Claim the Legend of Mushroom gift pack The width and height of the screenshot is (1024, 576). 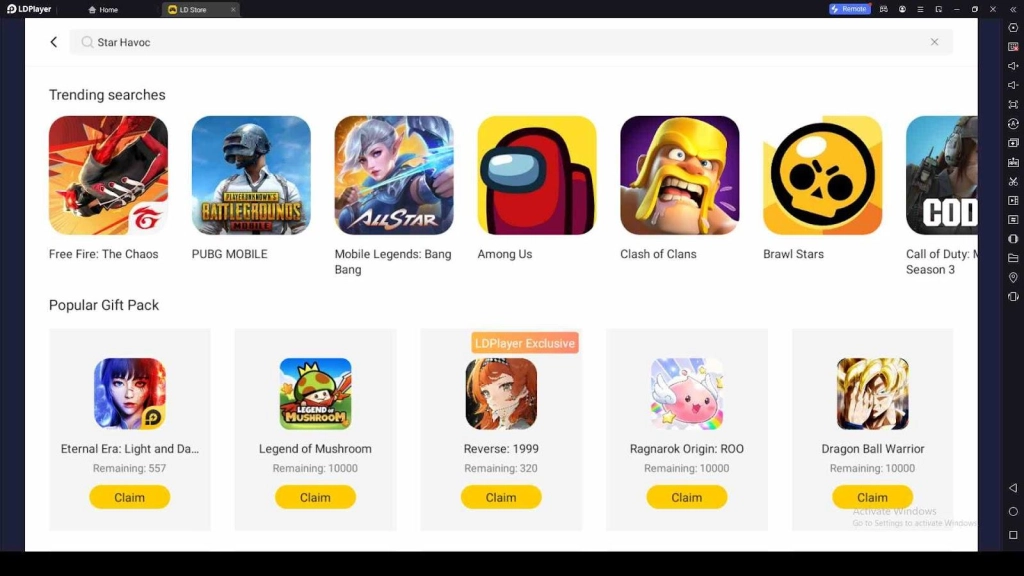point(315,497)
